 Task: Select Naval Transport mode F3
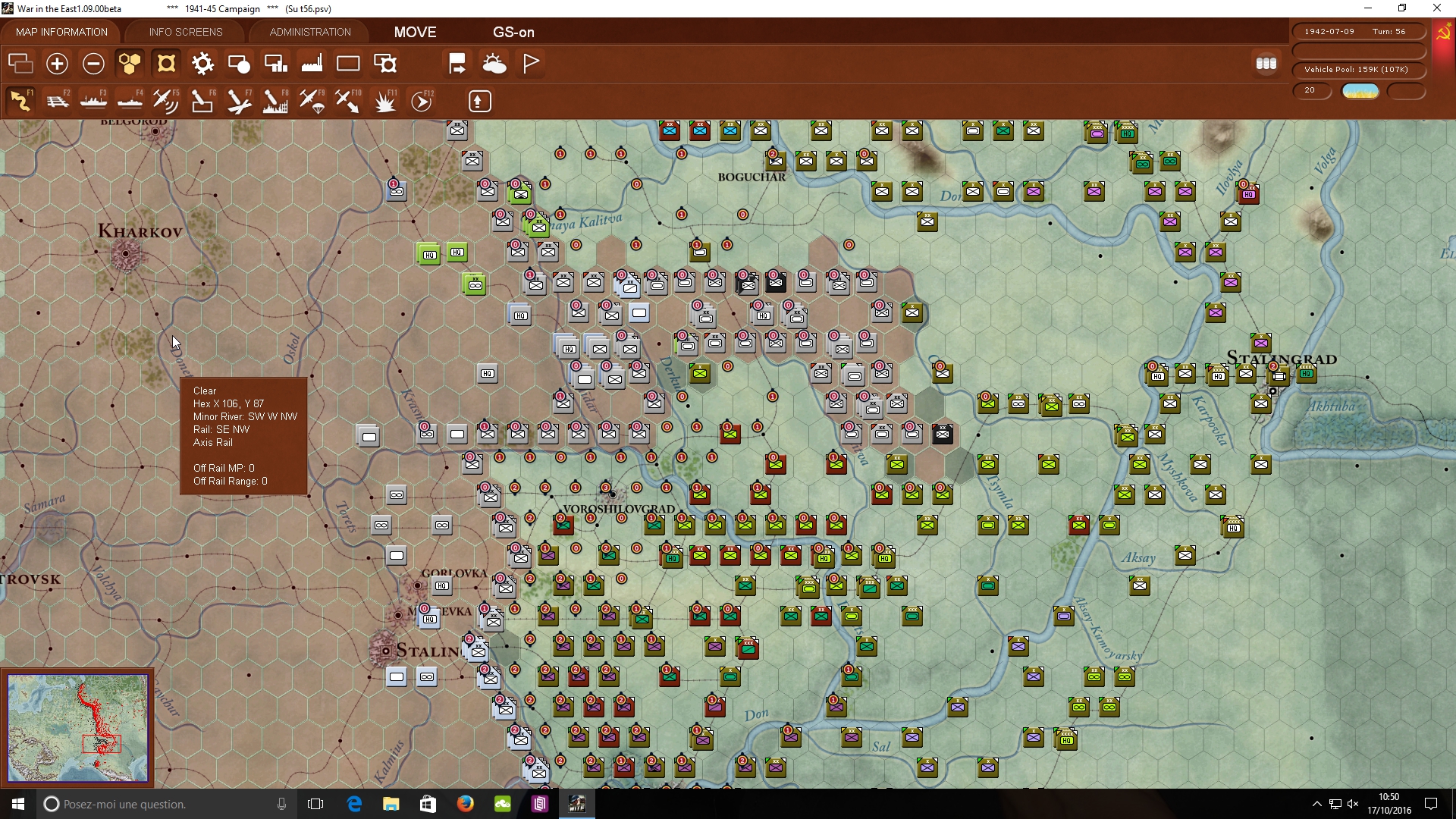(94, 101)
